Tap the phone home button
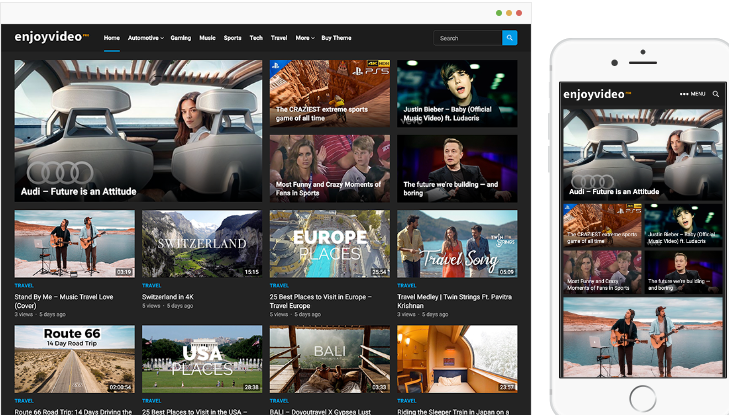Screen dimensions: 729x415 [643, 398]
